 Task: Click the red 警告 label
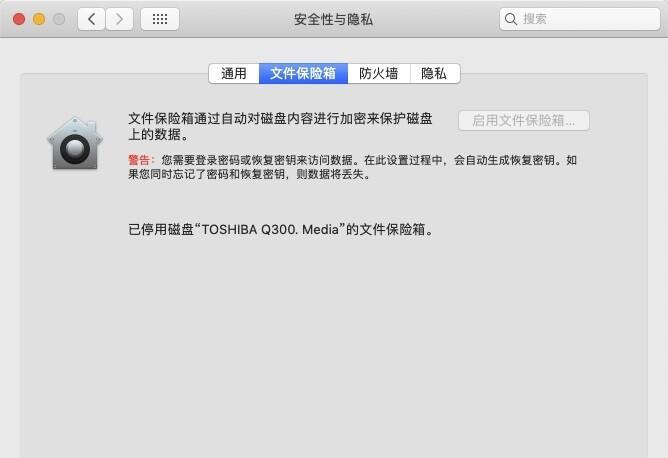tap(139, 160)
